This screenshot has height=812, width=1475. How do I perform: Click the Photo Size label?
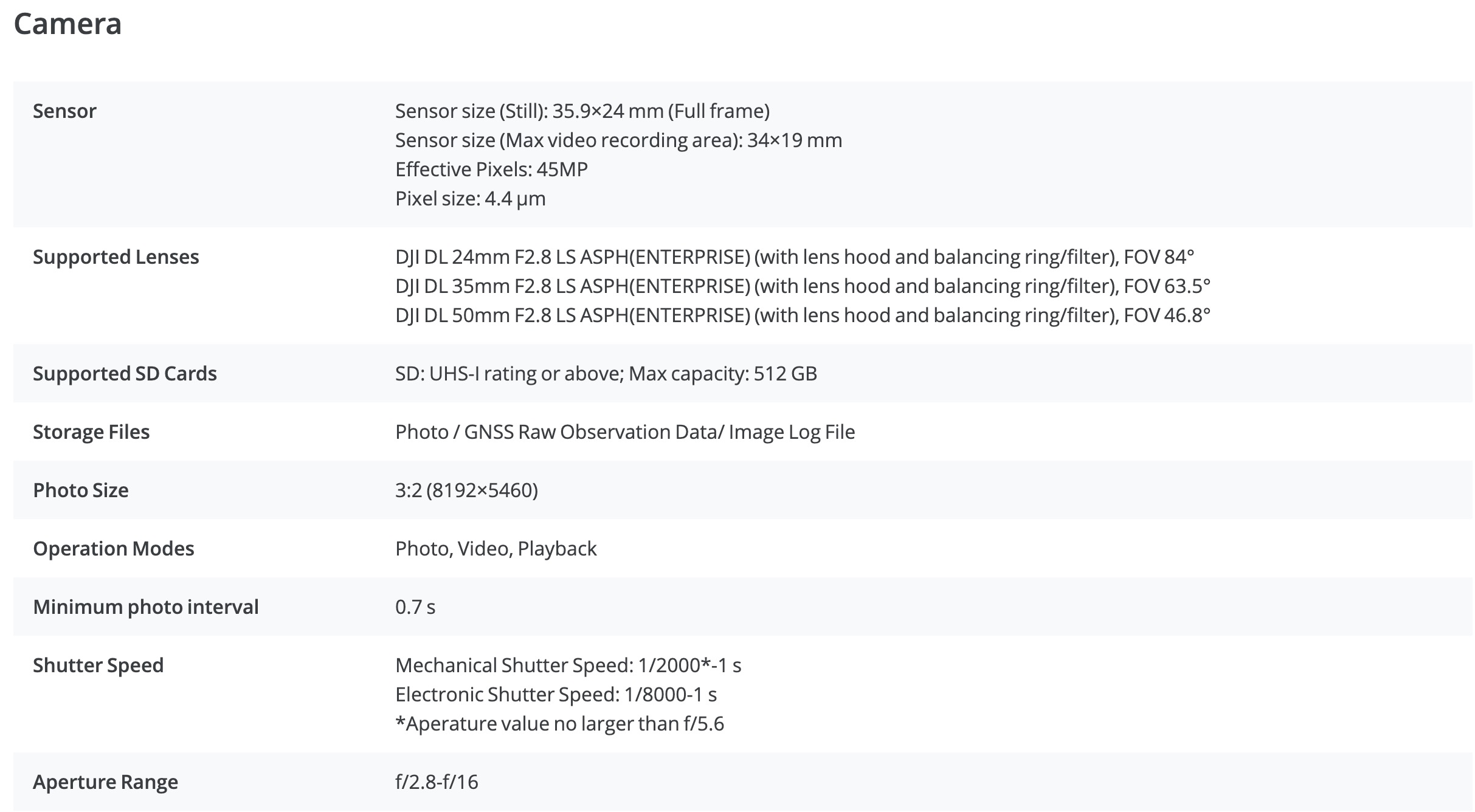[x=81, y=490]
